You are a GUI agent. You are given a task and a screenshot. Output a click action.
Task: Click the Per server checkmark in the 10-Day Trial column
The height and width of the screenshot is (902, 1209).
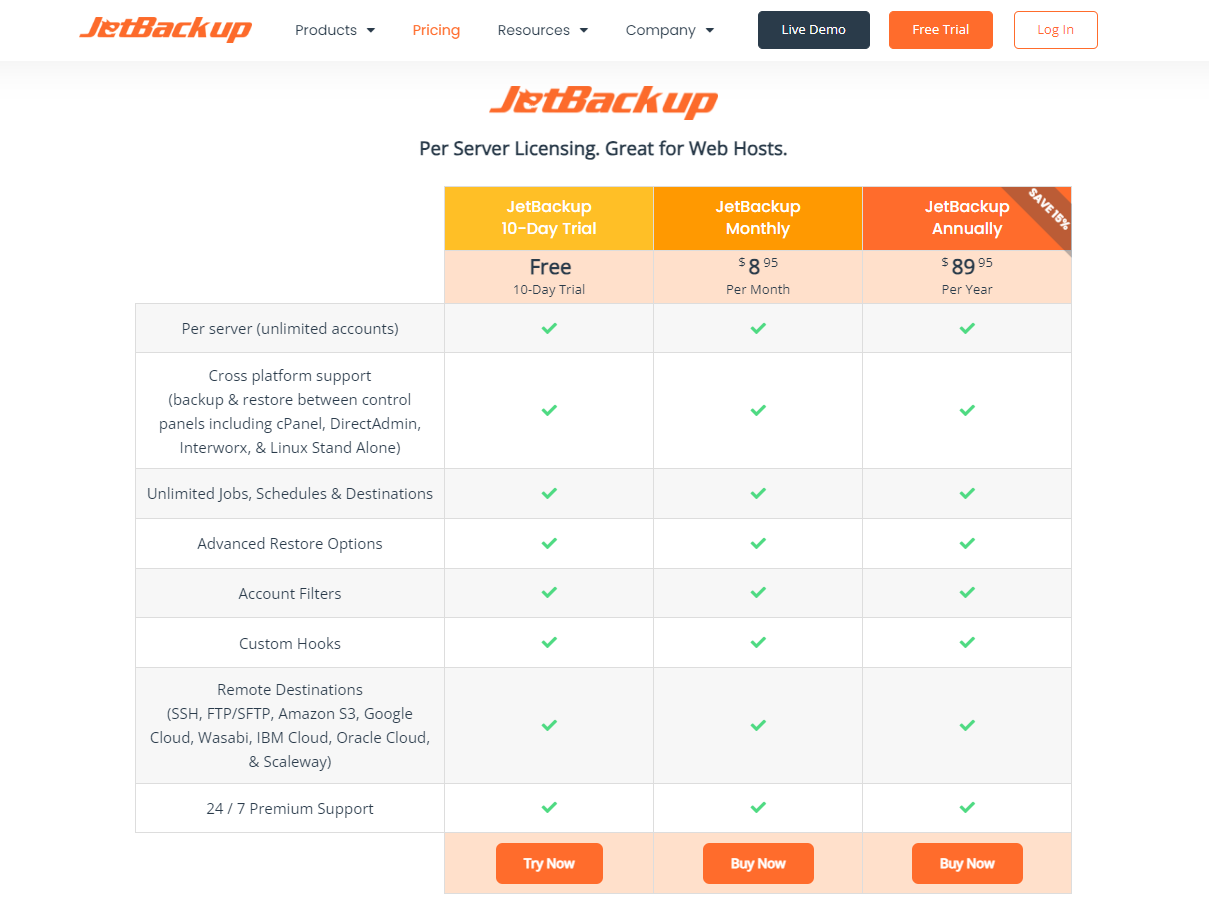coord(549,328)
